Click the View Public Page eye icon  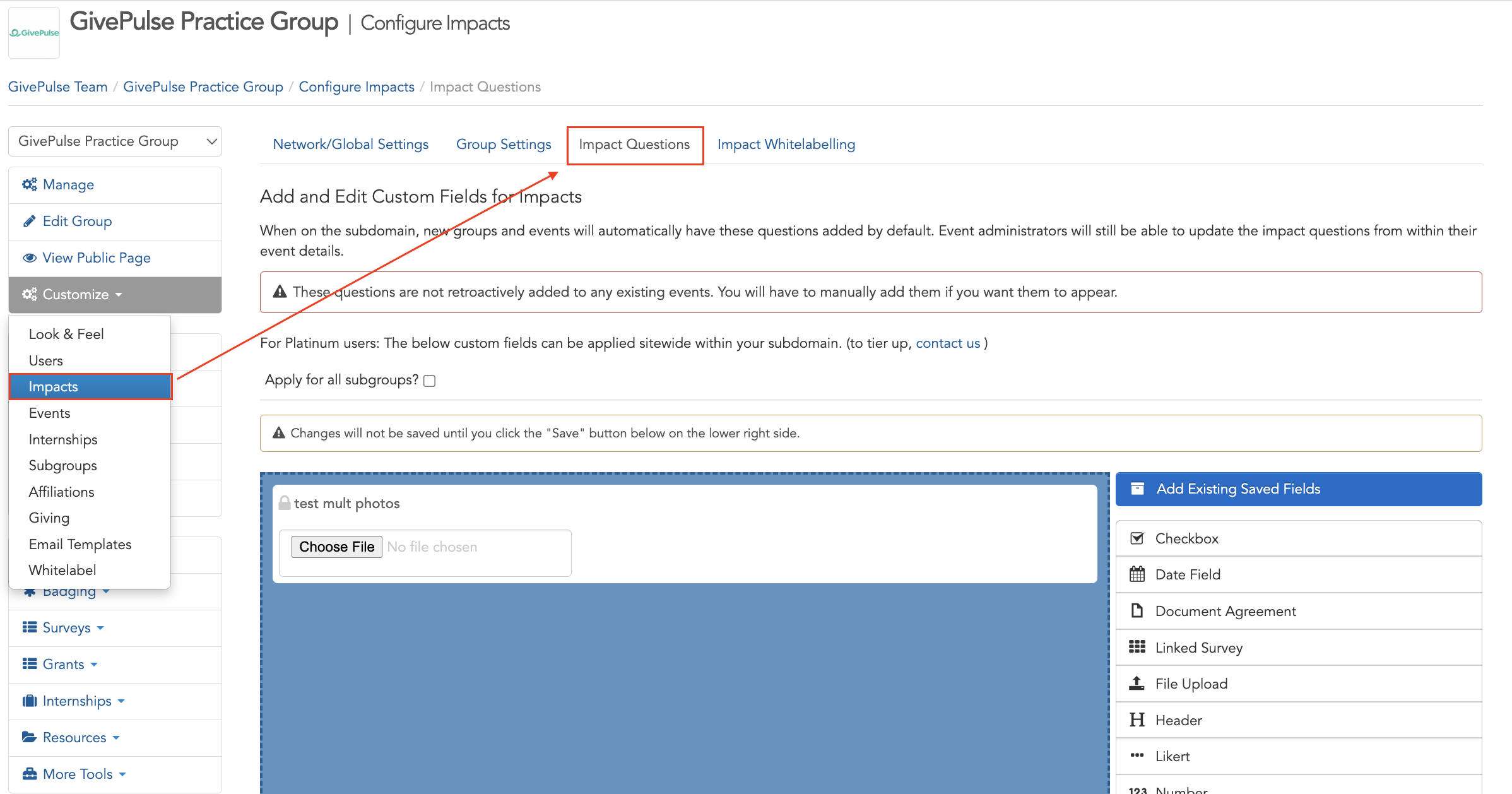pos(29,258)
